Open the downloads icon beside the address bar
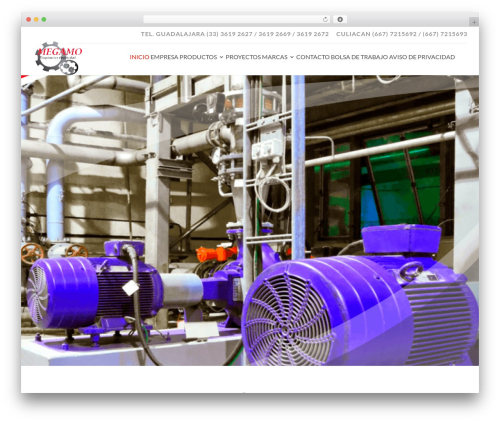Screen dimensions: 500x423 [x=340, y=19]
